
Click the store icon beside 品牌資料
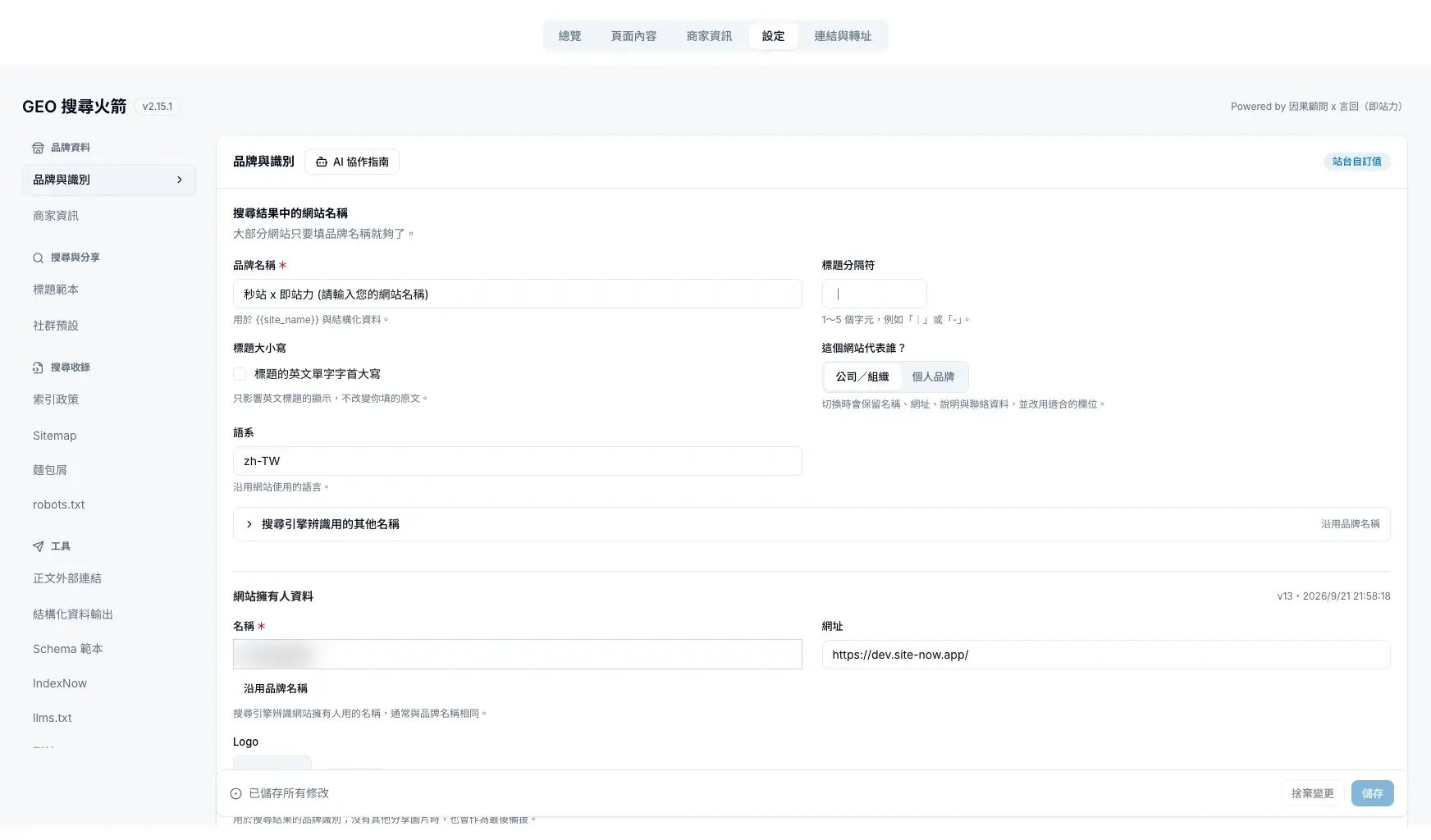click(38, 148)
